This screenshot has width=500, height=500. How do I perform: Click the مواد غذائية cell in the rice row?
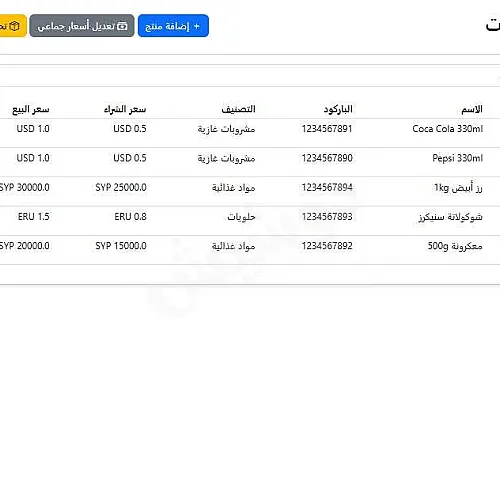pyautogui.click(x=234, y=188)
